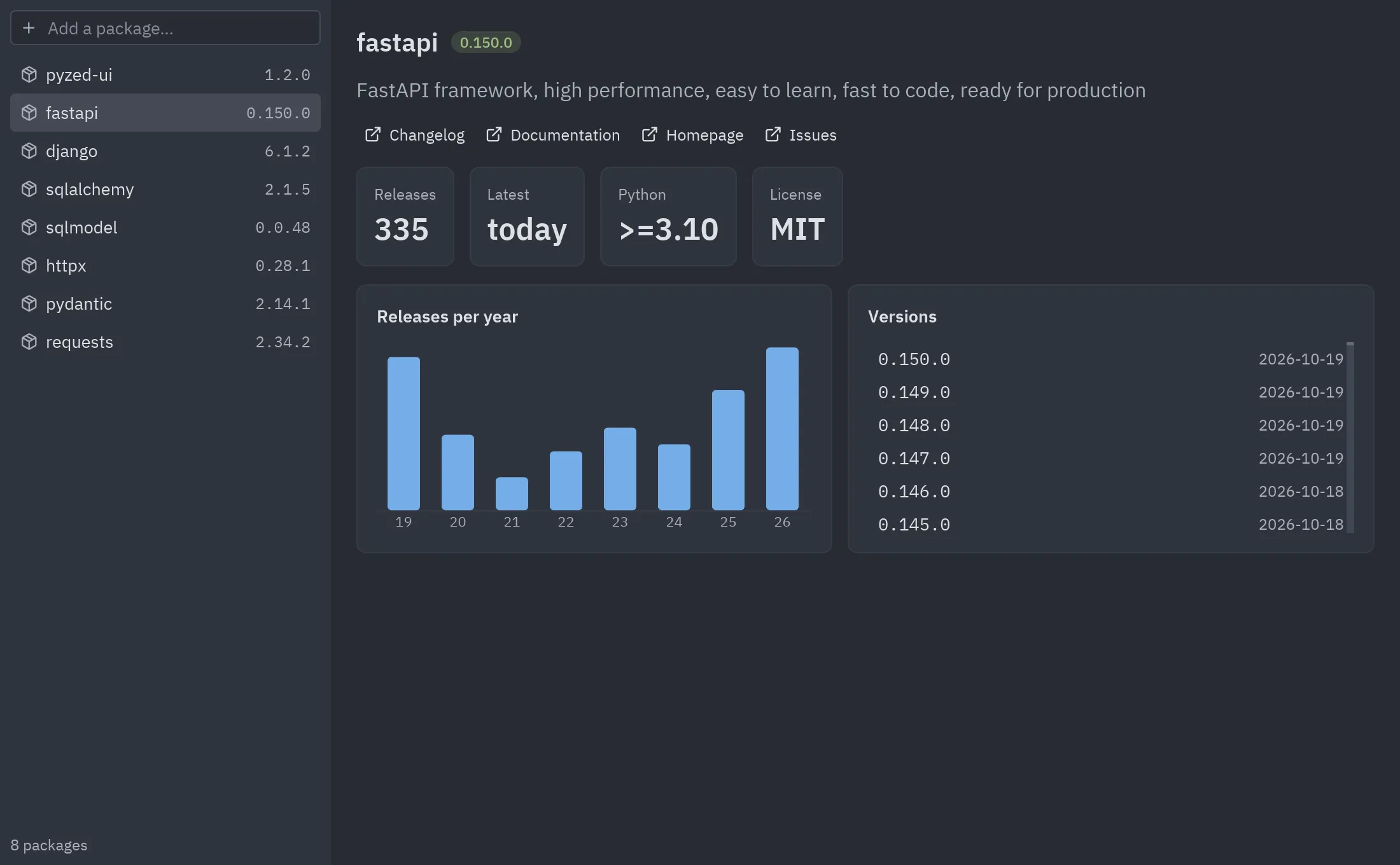Click the Releases 335 stat card
1400x865 pixels.
405,216
